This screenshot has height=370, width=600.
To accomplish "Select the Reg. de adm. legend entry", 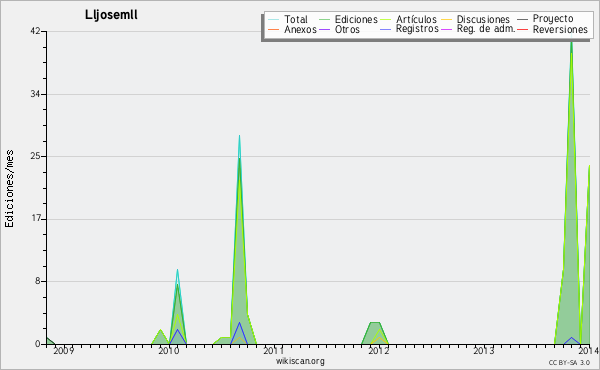I will click(x=478, y=29).
